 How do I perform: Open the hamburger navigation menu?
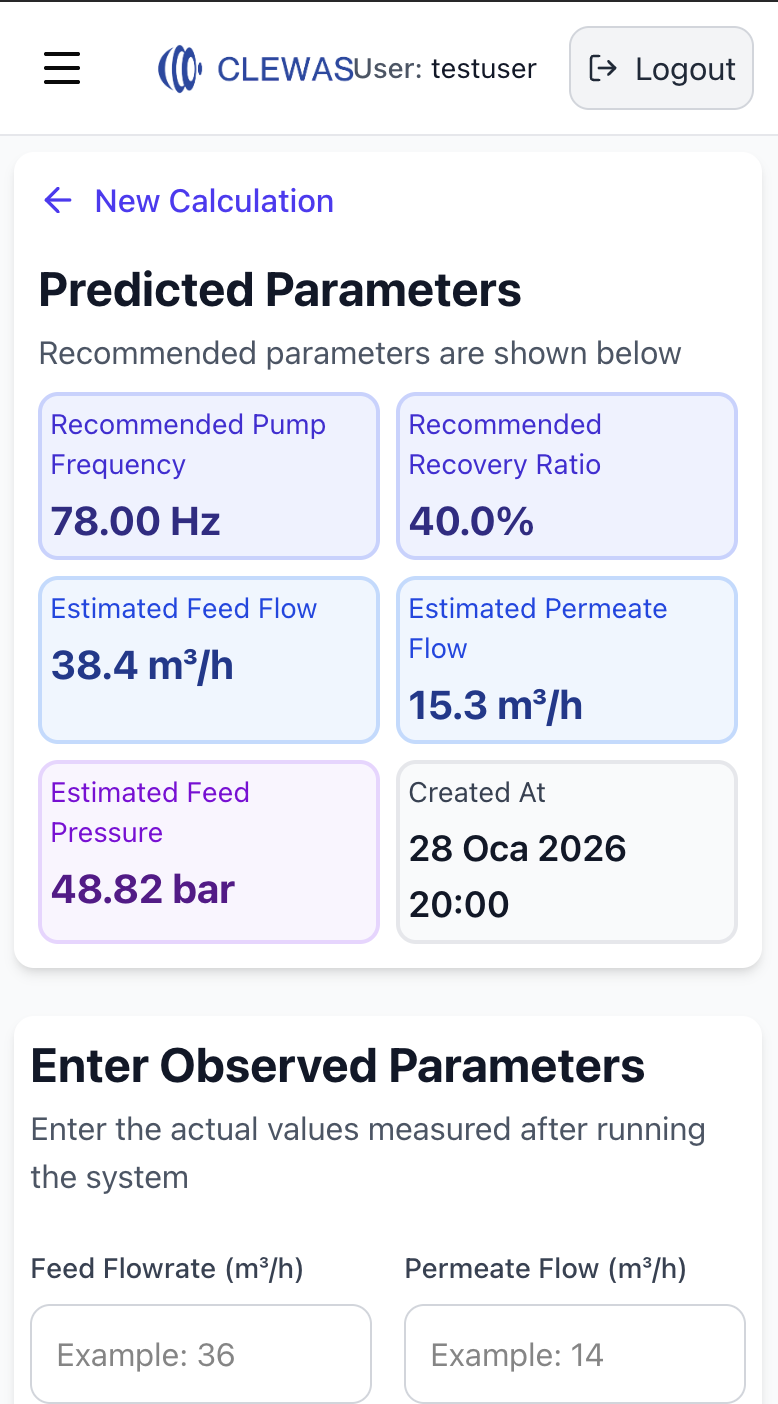click(x=62, y=68)
